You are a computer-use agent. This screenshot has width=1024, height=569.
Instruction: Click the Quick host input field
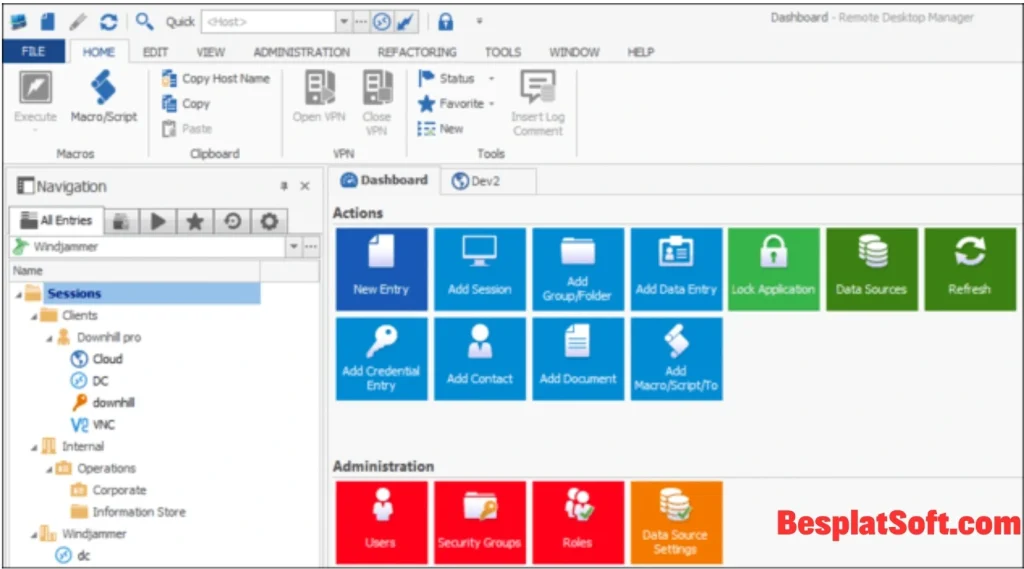click(x=268, y=22)
